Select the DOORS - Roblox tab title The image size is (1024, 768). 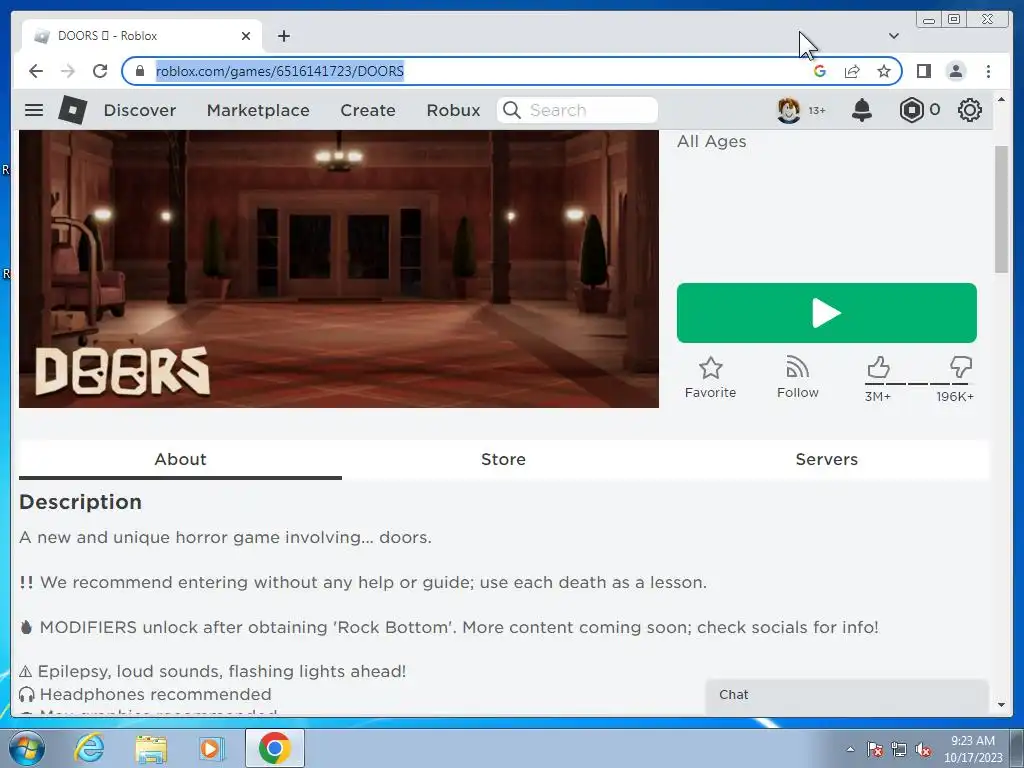(x=108, y=36)
